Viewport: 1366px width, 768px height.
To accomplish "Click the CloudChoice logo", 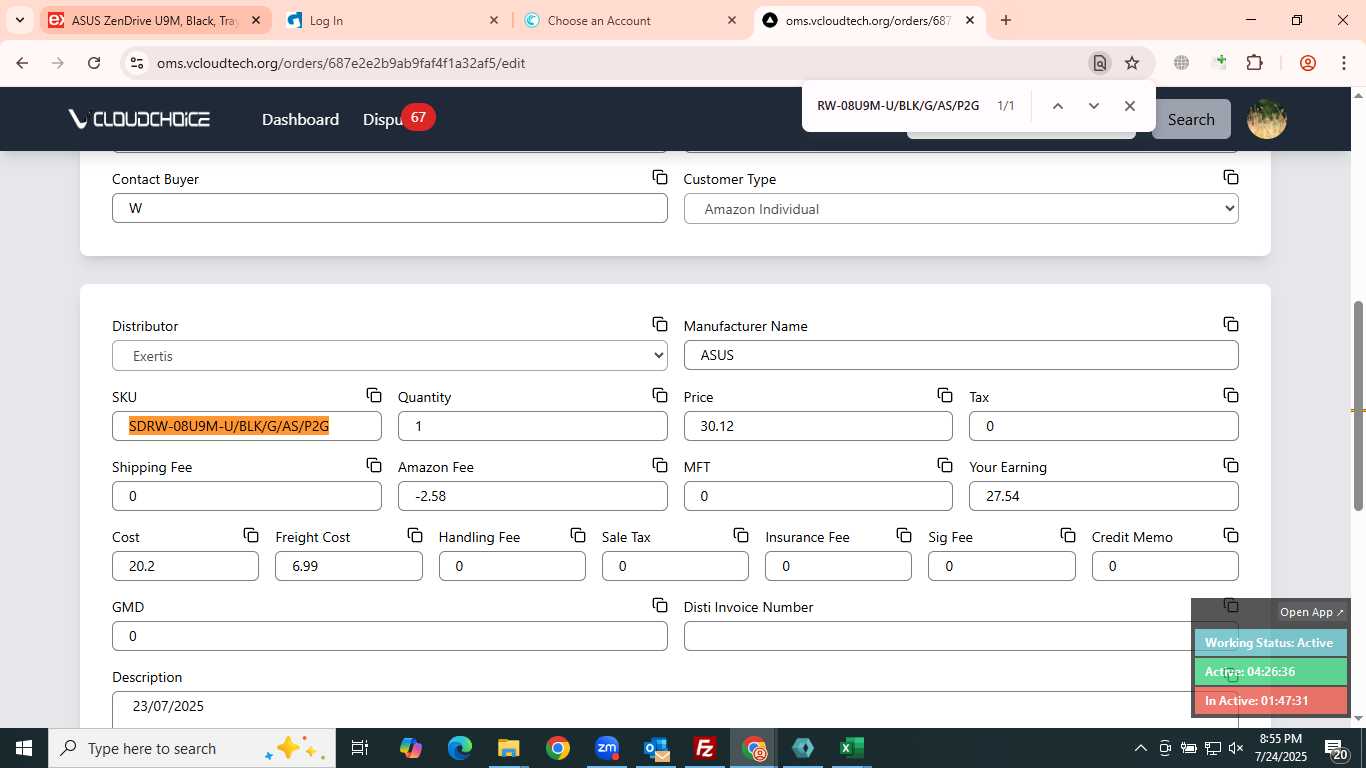I will click(139, 119).
